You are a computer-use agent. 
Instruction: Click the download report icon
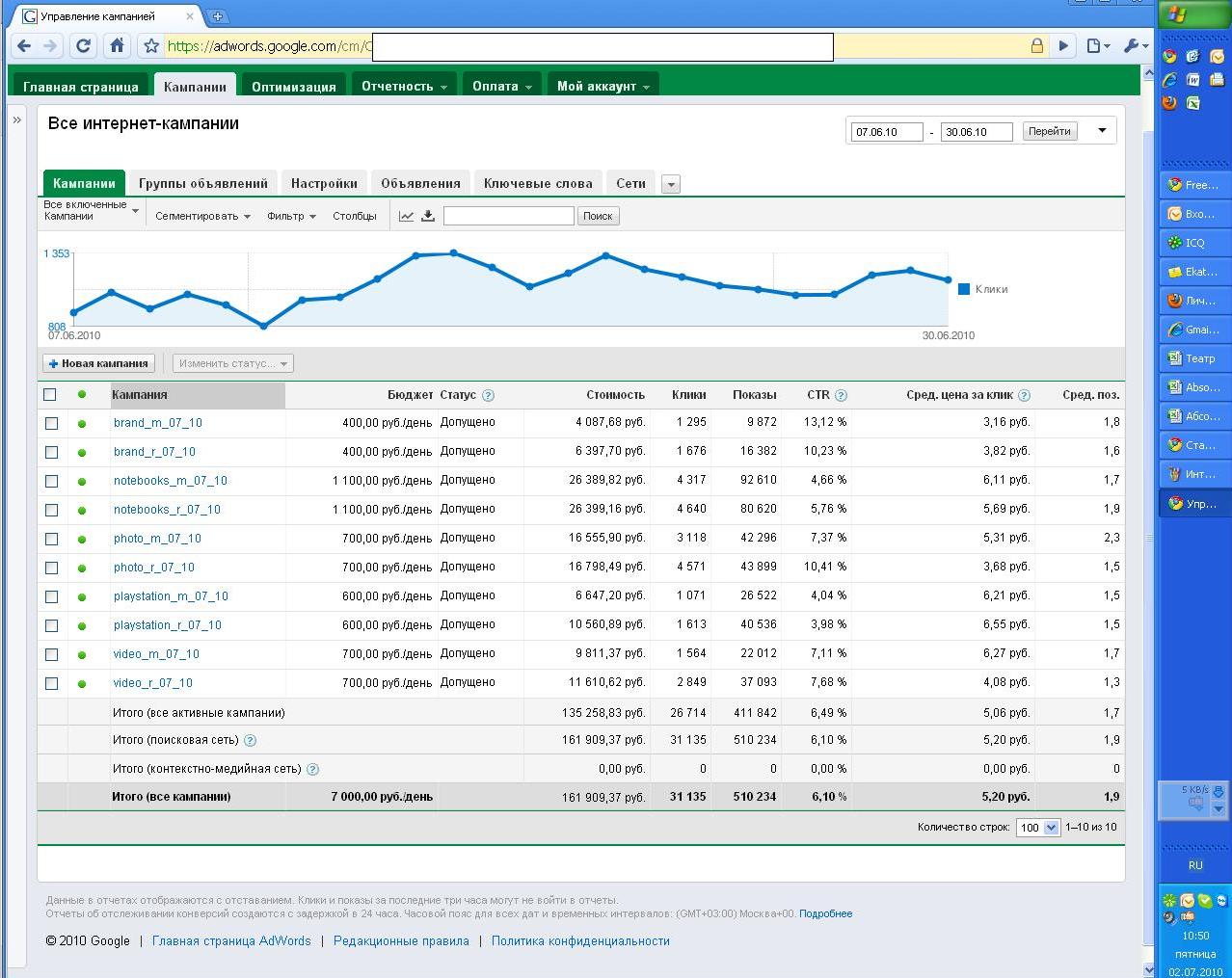pos(428,216)
